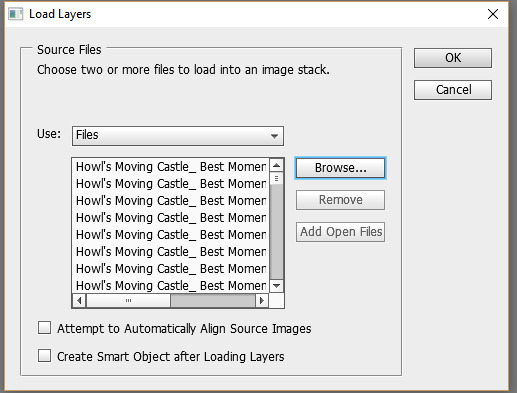The width and height of the screenshot is (517, 393).
Task: Enable Attempt to Automatically Align Source Images
Action: (x=44, y=328)
